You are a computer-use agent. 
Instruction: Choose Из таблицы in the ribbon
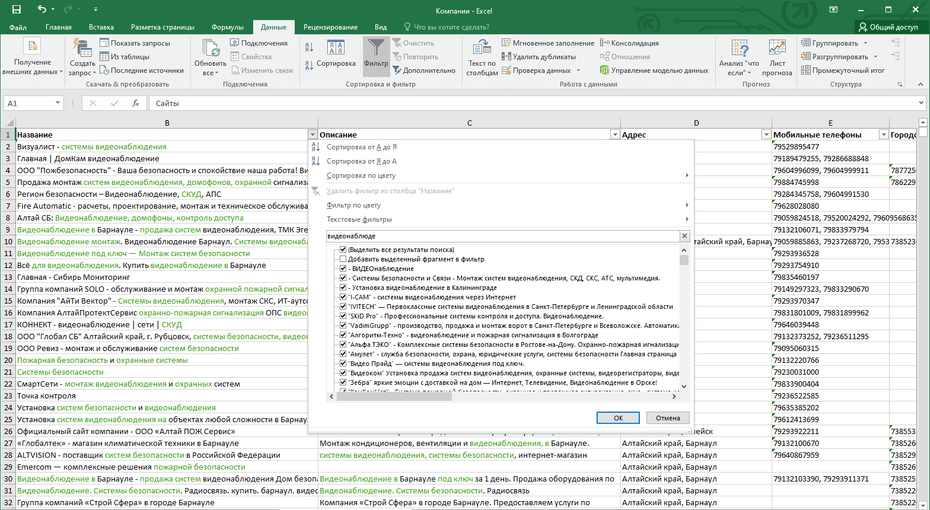coord(125,57)
